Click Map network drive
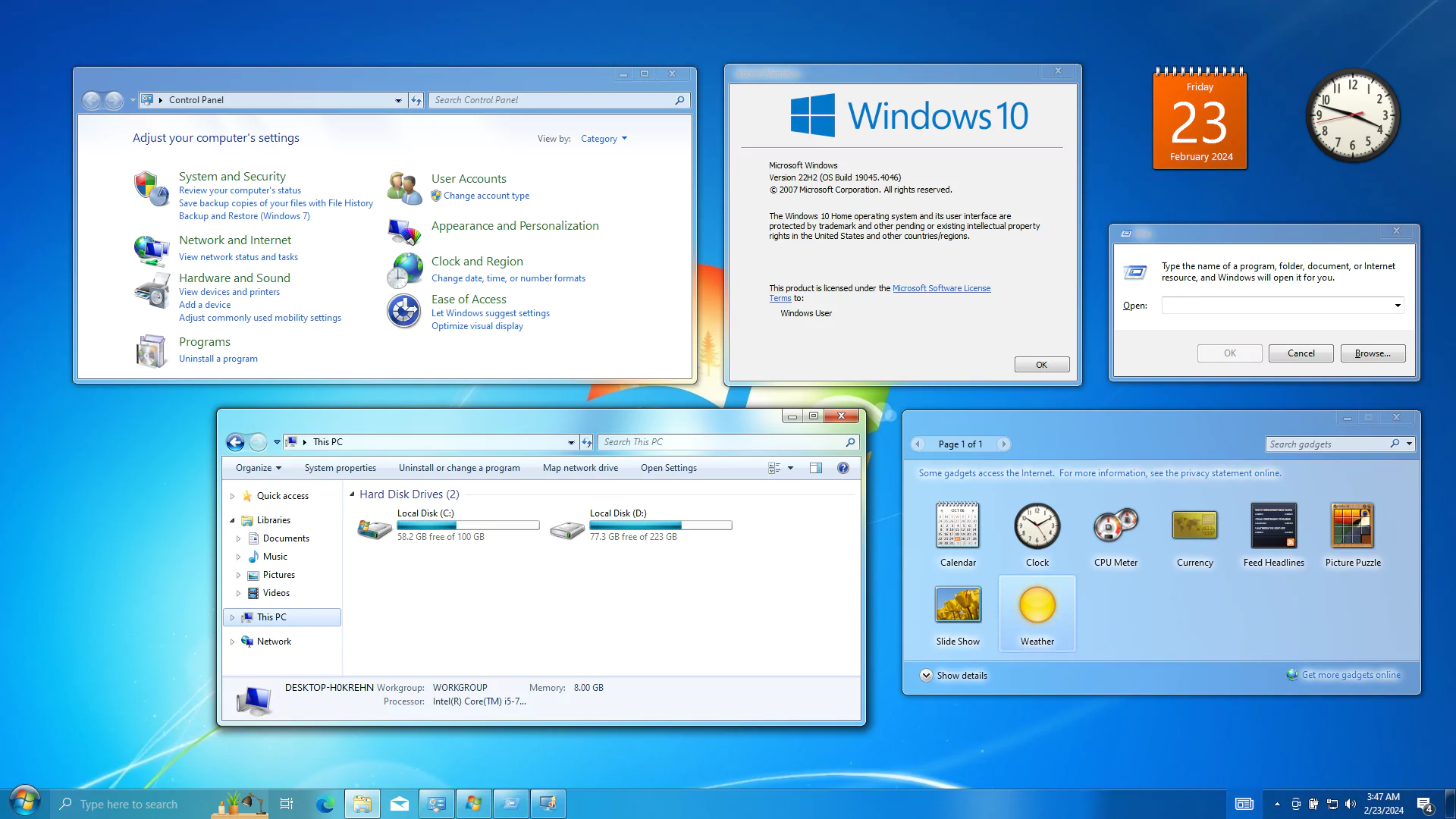Image resolution: width=1456 pixels, height=819 pixels. (x=580, y=468)
